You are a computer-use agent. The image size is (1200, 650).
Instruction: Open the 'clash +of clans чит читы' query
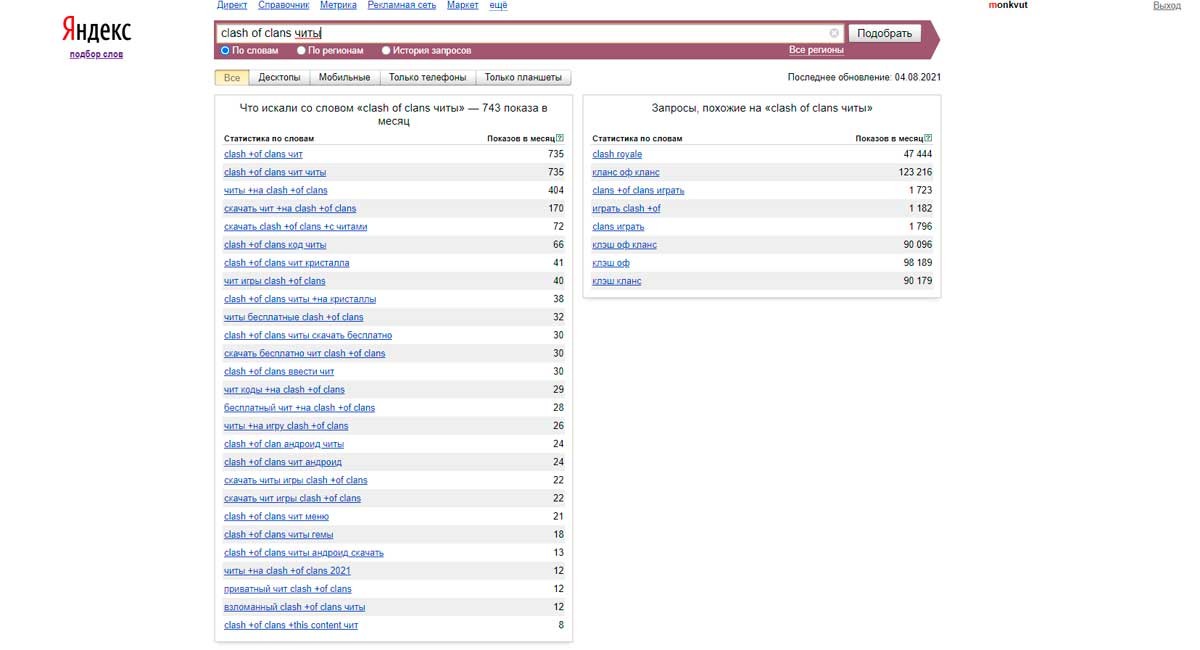pyautogui.click(x=275, y=172)
